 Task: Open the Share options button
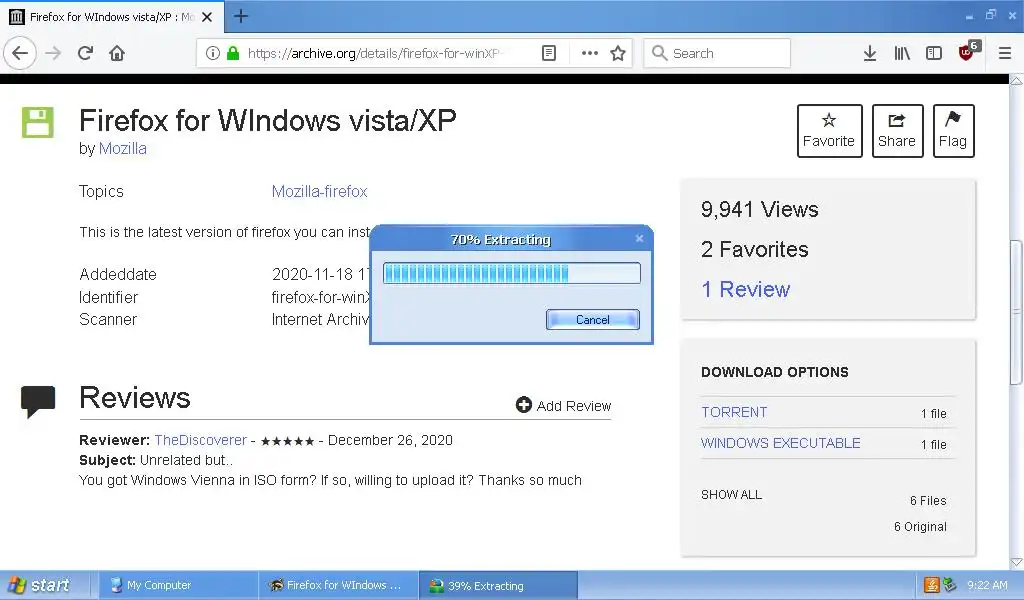point(897,131)
